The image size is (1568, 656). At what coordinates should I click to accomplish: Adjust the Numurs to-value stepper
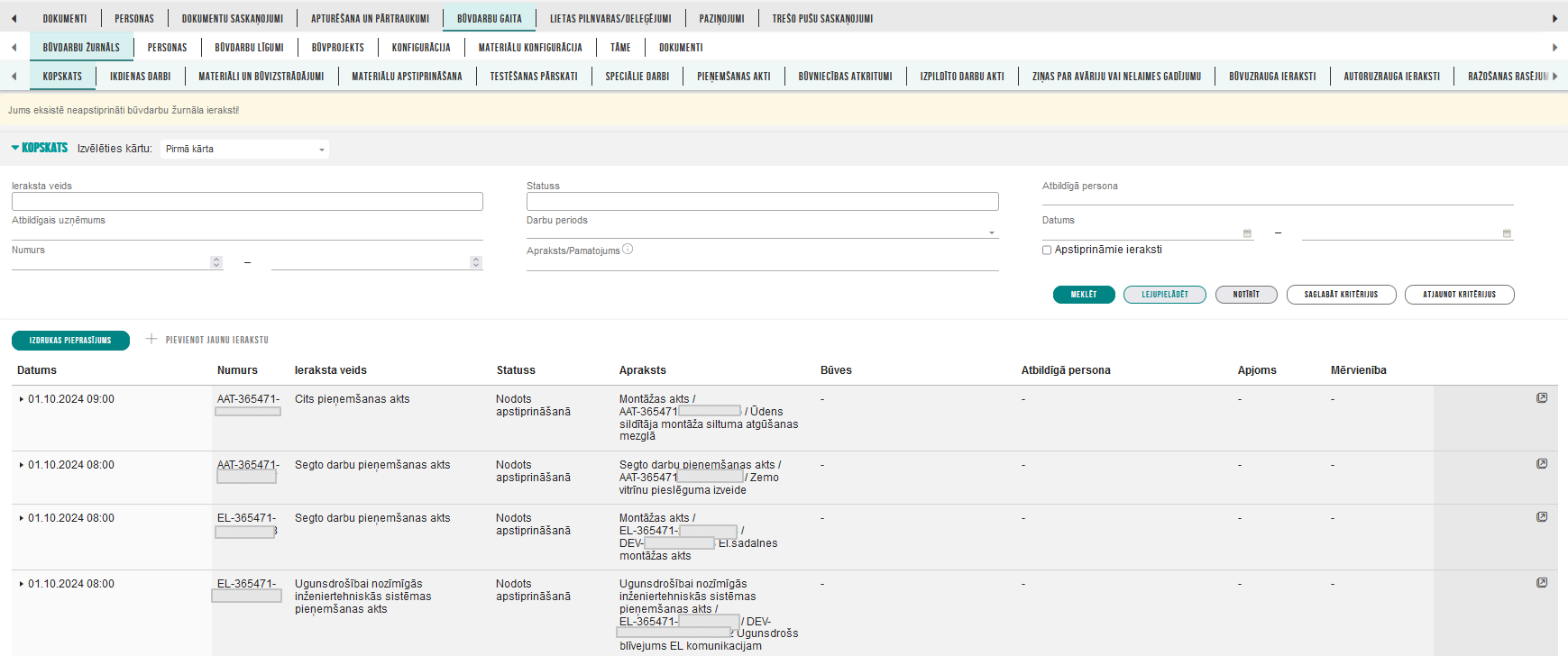[476, 262]
